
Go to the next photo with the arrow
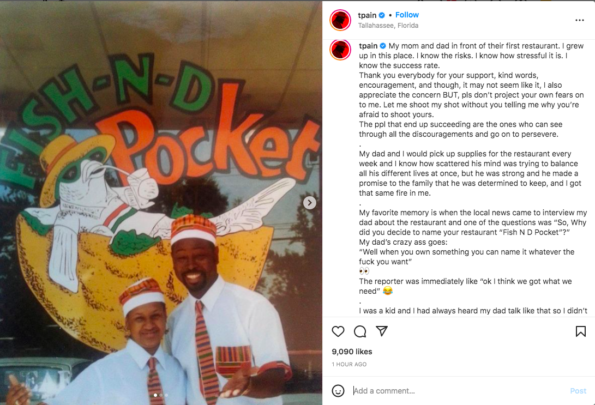click(x=309, y=203)
